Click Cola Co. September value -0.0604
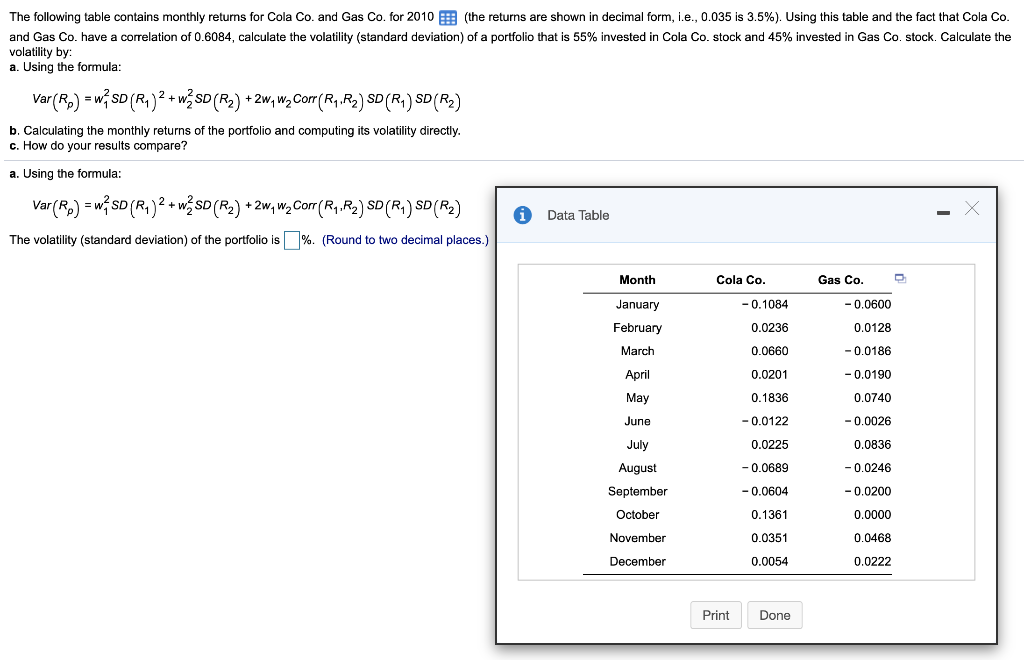The image size is (1024, 660). click(765, 492)
